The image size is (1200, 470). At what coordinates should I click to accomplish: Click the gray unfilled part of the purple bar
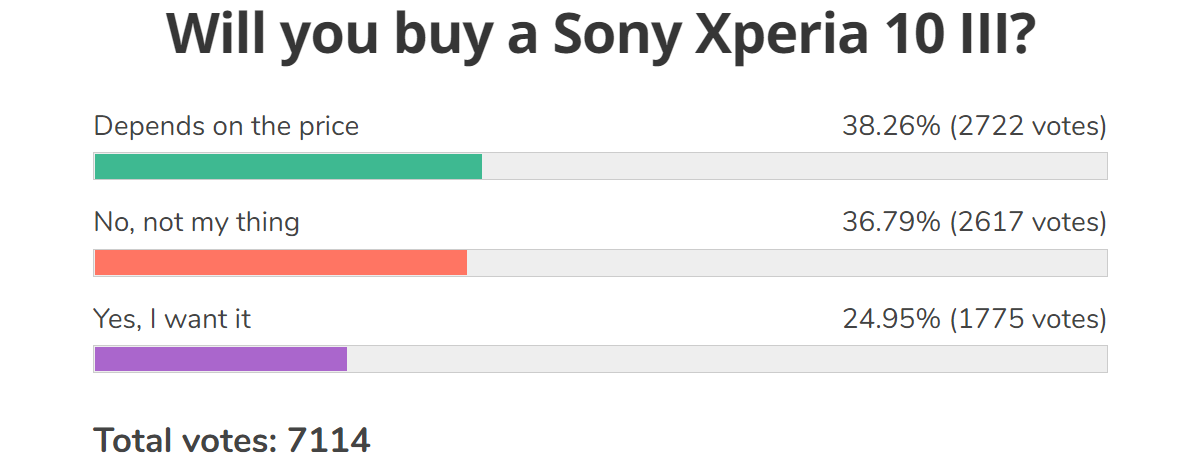(x=727, y=359)
